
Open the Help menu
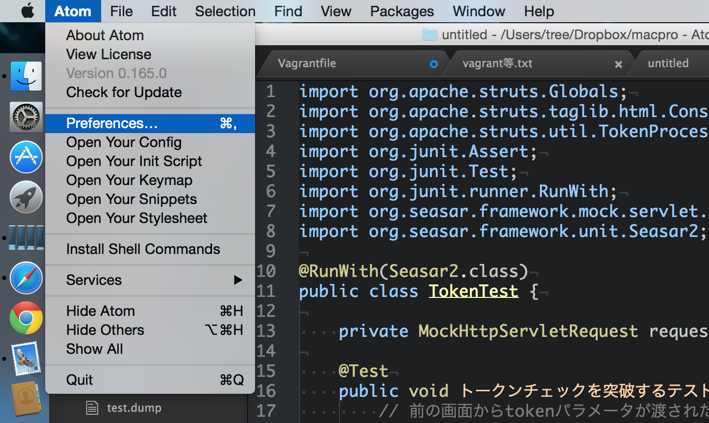(539, 11)
